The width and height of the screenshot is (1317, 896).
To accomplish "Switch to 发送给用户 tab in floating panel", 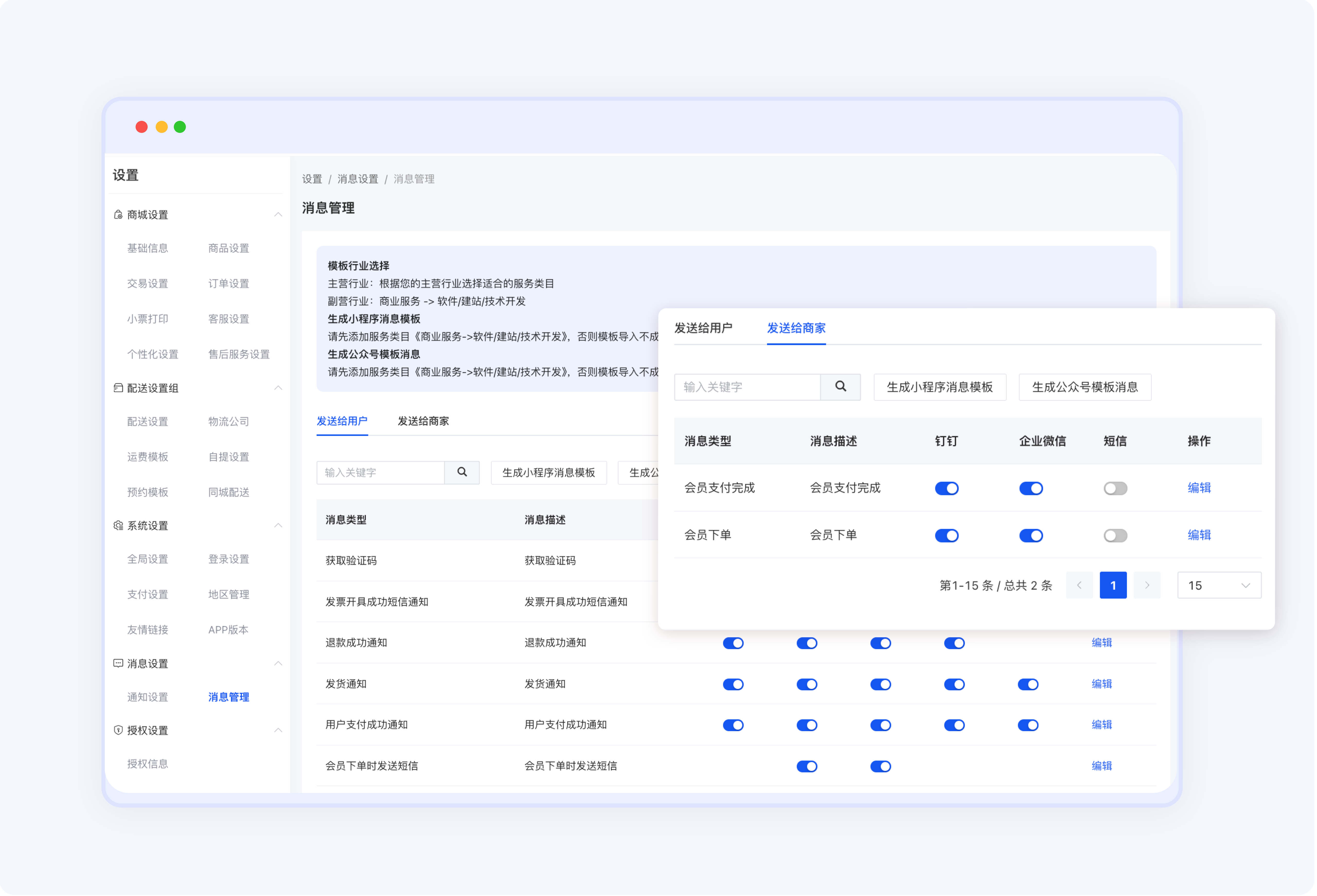I will (703, 328).
